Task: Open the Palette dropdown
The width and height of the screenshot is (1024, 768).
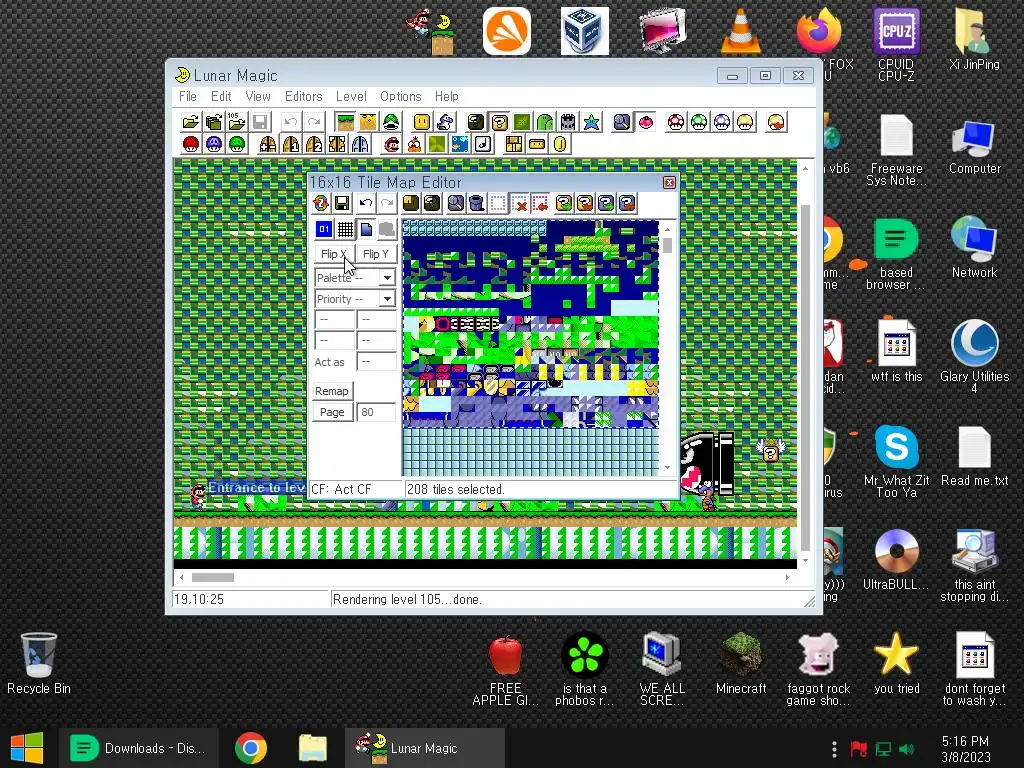Action: (x=355, y=278)
